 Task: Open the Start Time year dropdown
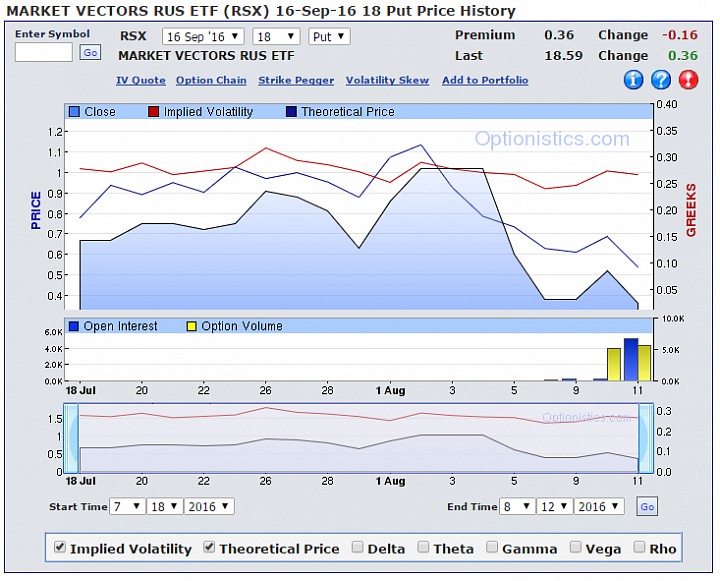click(x=209, y=507)
